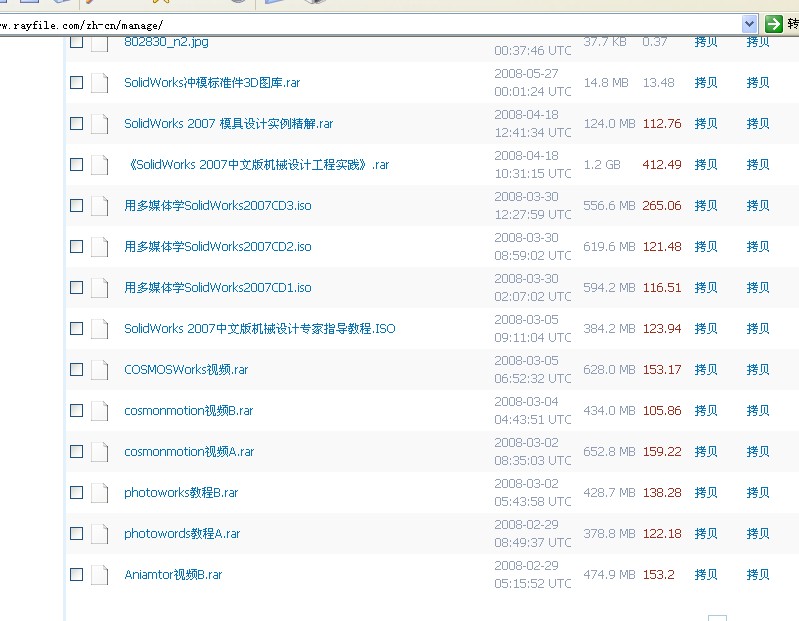The width and height of the screenshot is (799, 621).
Task: Open 《SolidWorks 2007中文版机械设计工程实践》.rar link
Action: coord(257,165)
